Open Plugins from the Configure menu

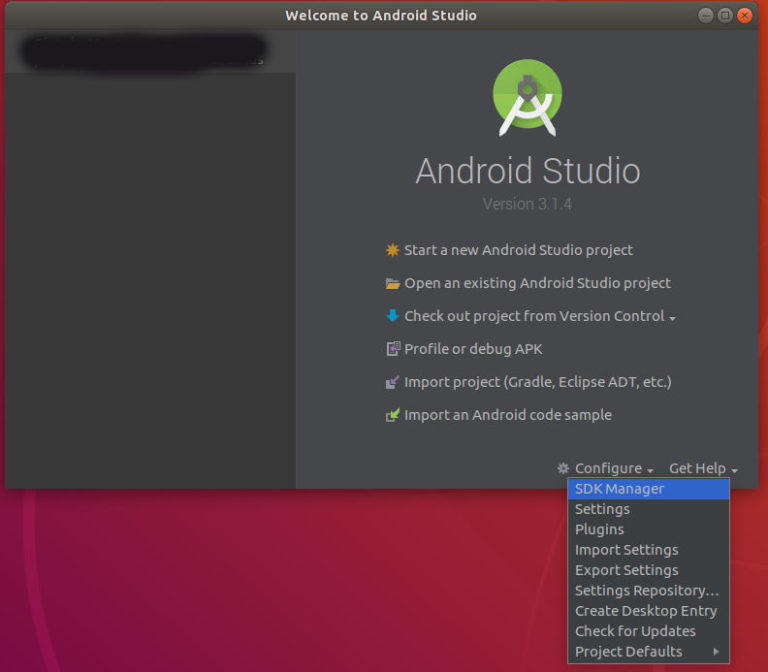click(x=599, y=530)
